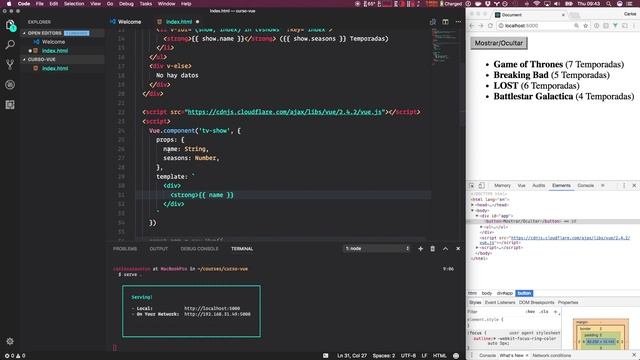Image resolution: width=640 pixels, height=360 pixels.
Task: Open the Manage gear at activity bar bottom
Action: coord(10,341)
